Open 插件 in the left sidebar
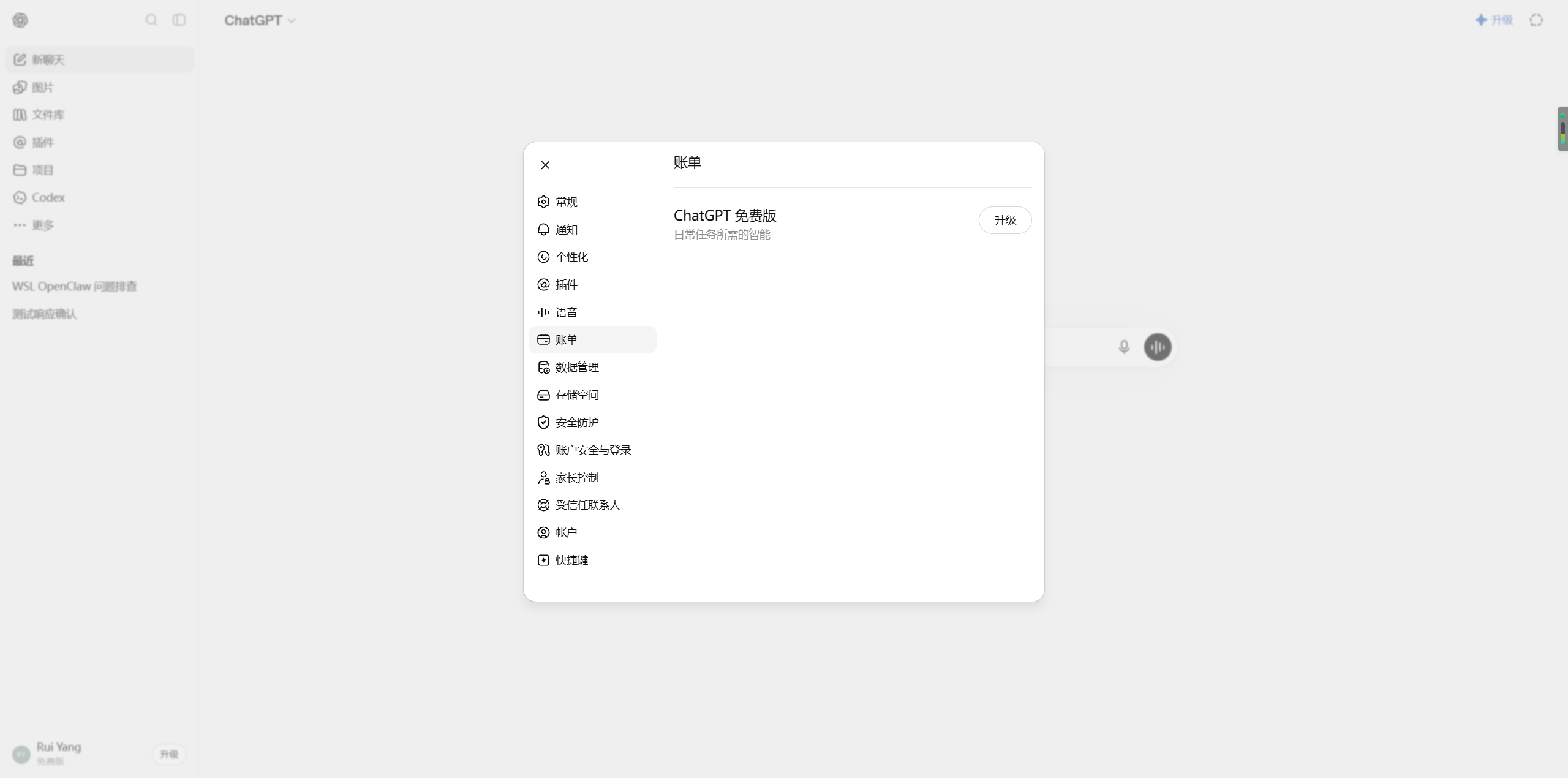1568x778 pixels. pyautogui.click(x=100, y=142)
